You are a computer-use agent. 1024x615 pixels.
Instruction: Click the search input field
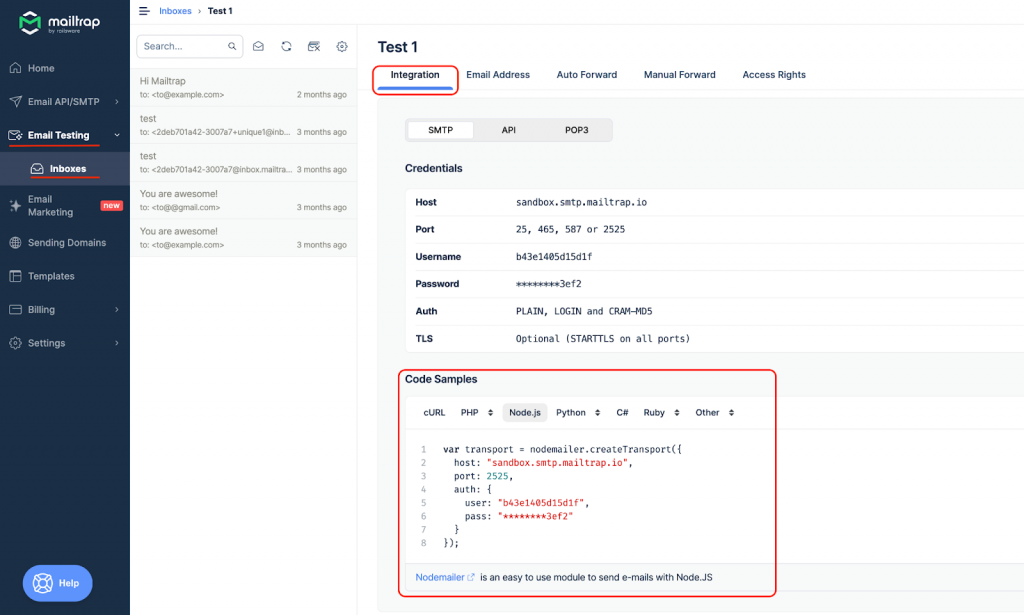pyautogui.click(x=180, y=46)
